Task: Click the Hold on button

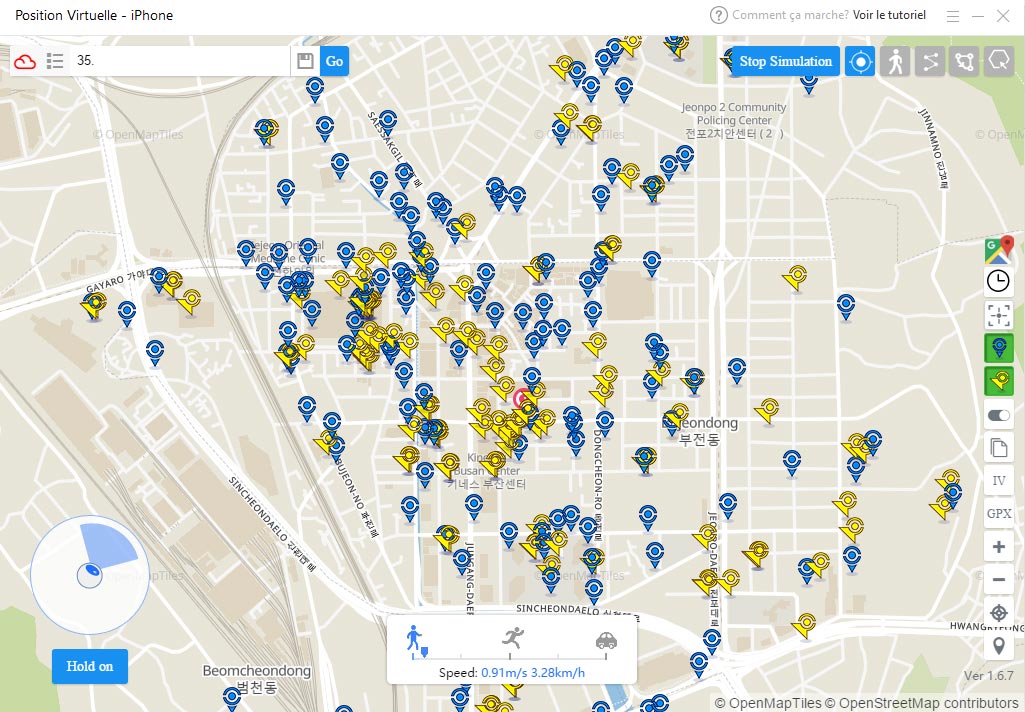Action: click(90, 666)
